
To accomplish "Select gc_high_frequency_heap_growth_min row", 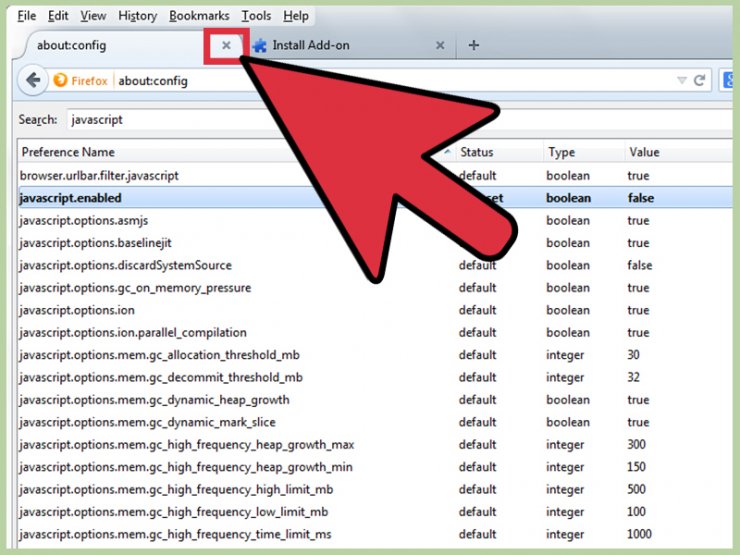I will click(375, 467).
